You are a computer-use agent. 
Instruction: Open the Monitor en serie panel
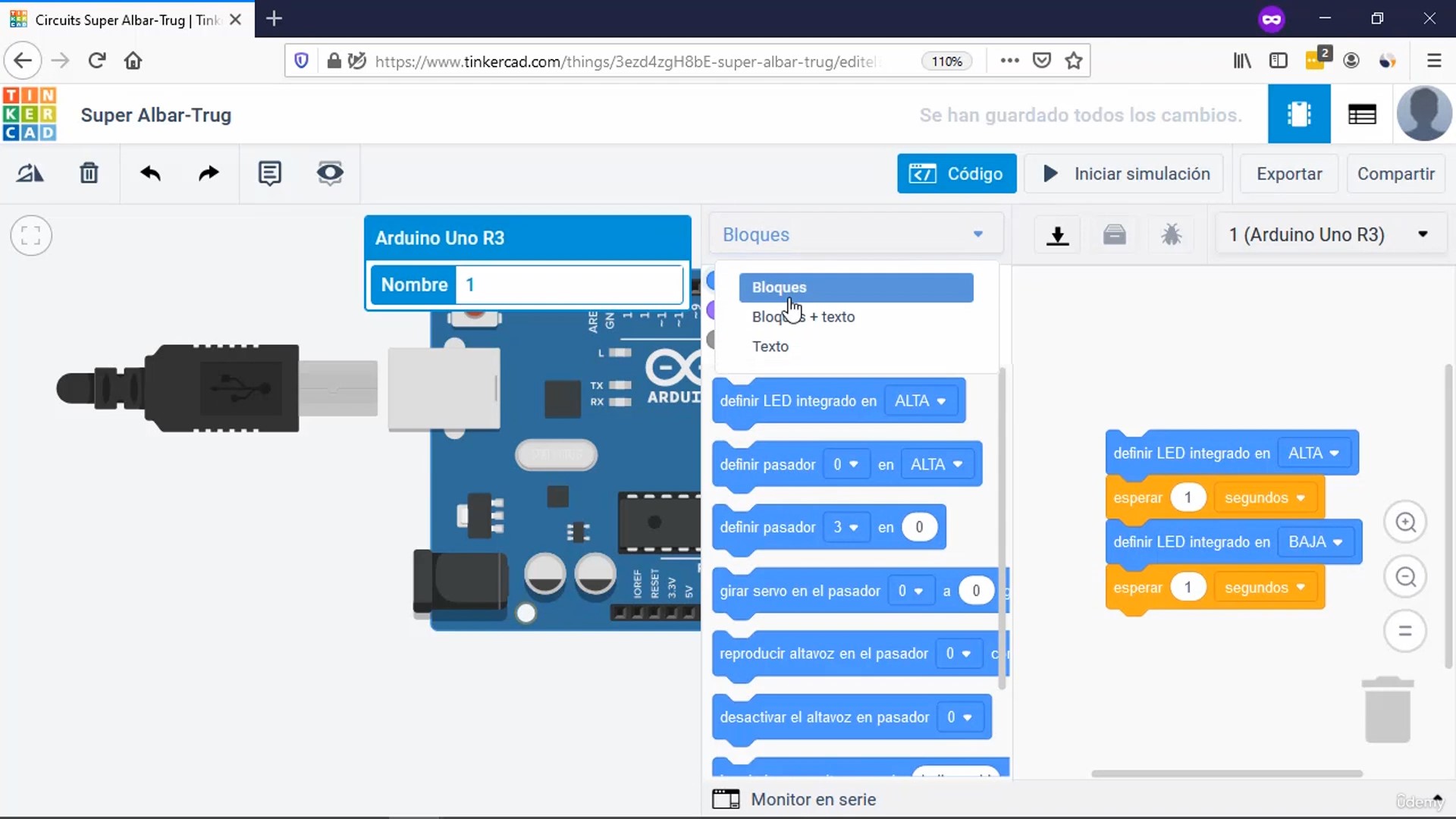pyautogui.click(x=794, y=799)
